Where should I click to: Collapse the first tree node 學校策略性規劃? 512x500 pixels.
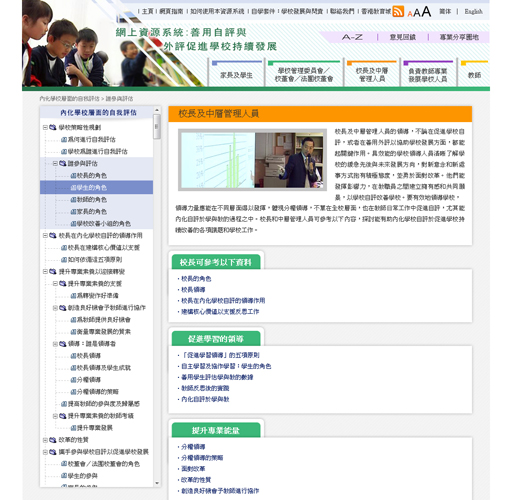click(x=45, y=127)
